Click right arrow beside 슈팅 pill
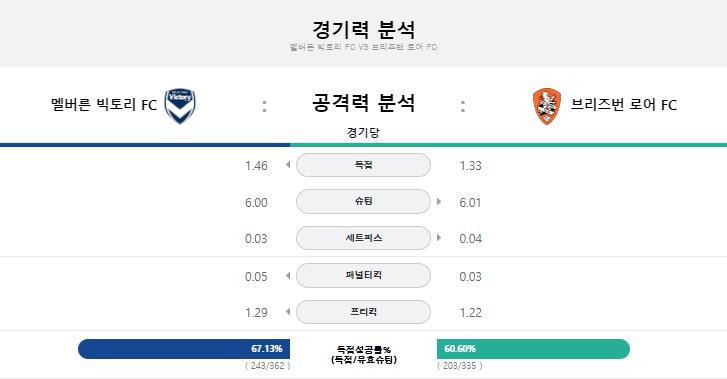727x379 pixels. point(439,201)
